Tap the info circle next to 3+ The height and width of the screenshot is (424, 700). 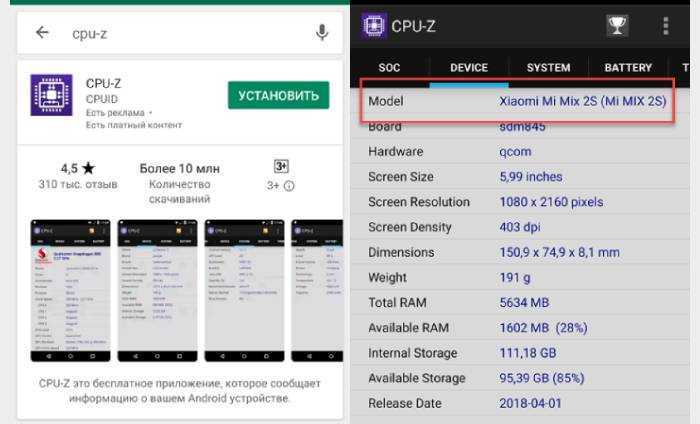click(x=289, y=186)
